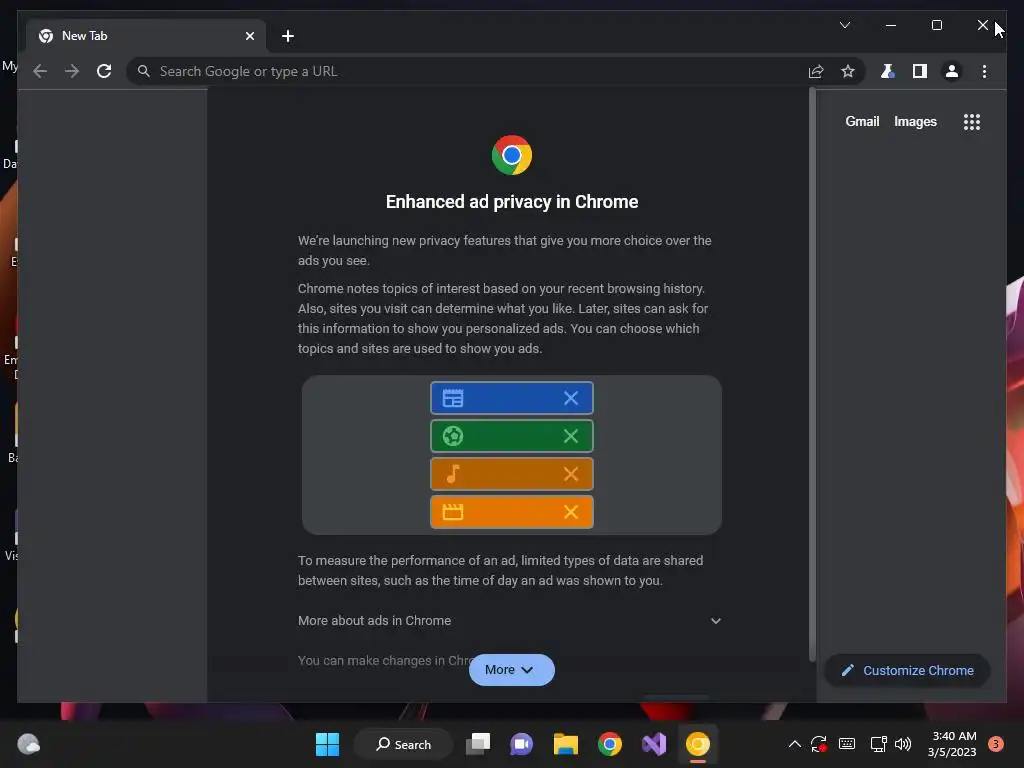Viewport: 1024px width, 768px height.
Task: Open Visual Studio from taskbar
Action: click(654, 744)
